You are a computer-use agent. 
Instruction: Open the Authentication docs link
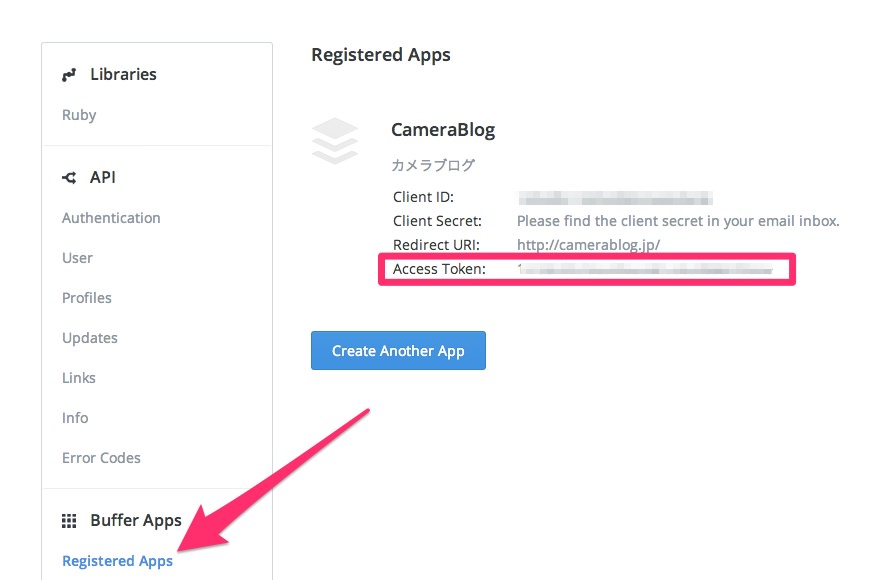pyautogui.click(x=111, y=218)
